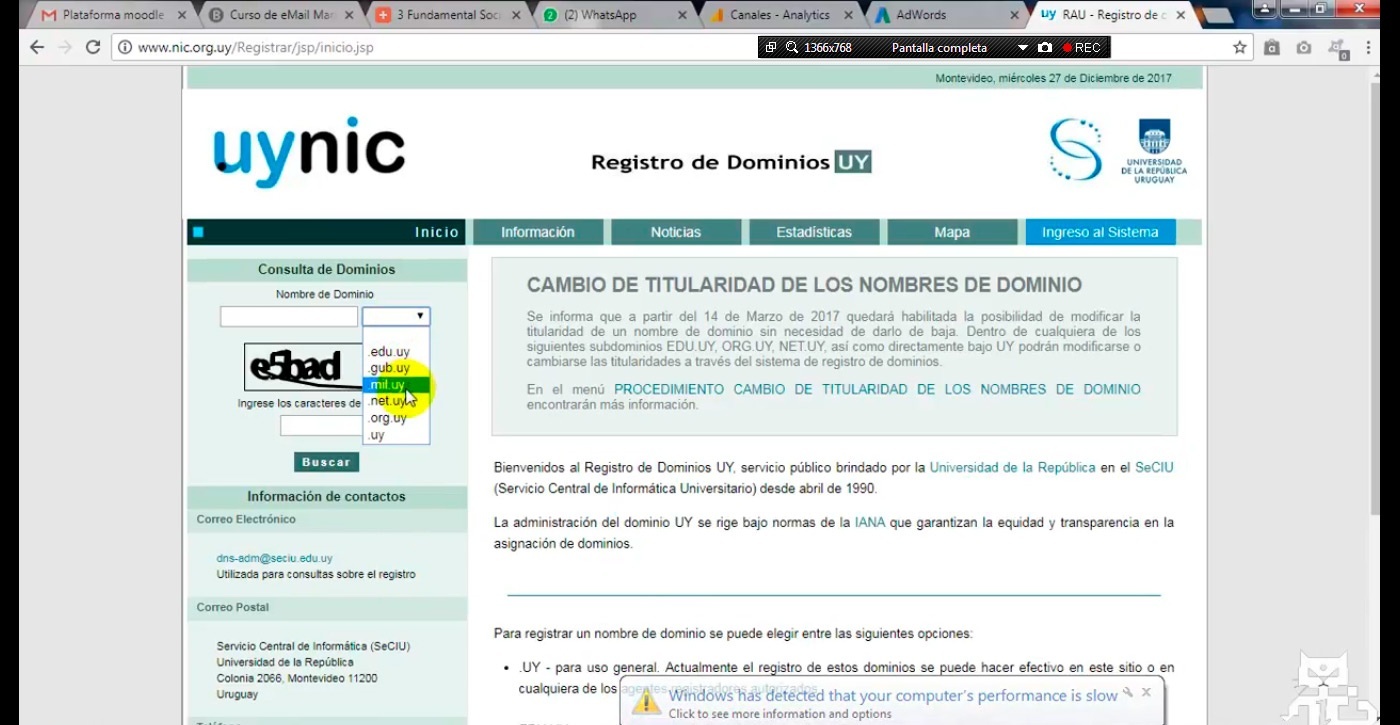
Task: Open Chrome's three-dot menu
Action: click(x=1370, y=47)
